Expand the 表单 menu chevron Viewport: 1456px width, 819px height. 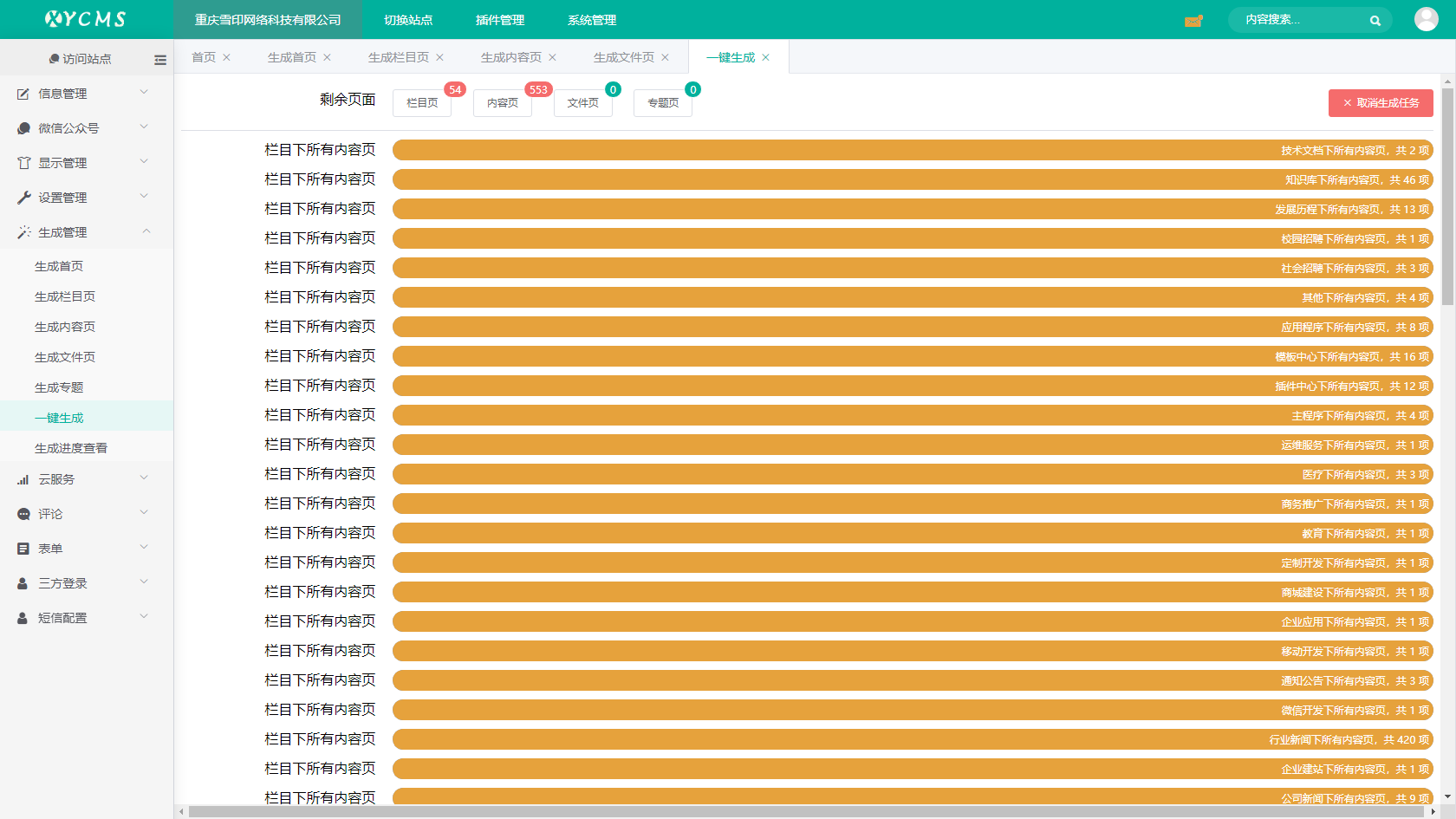(x=144, y=547)
